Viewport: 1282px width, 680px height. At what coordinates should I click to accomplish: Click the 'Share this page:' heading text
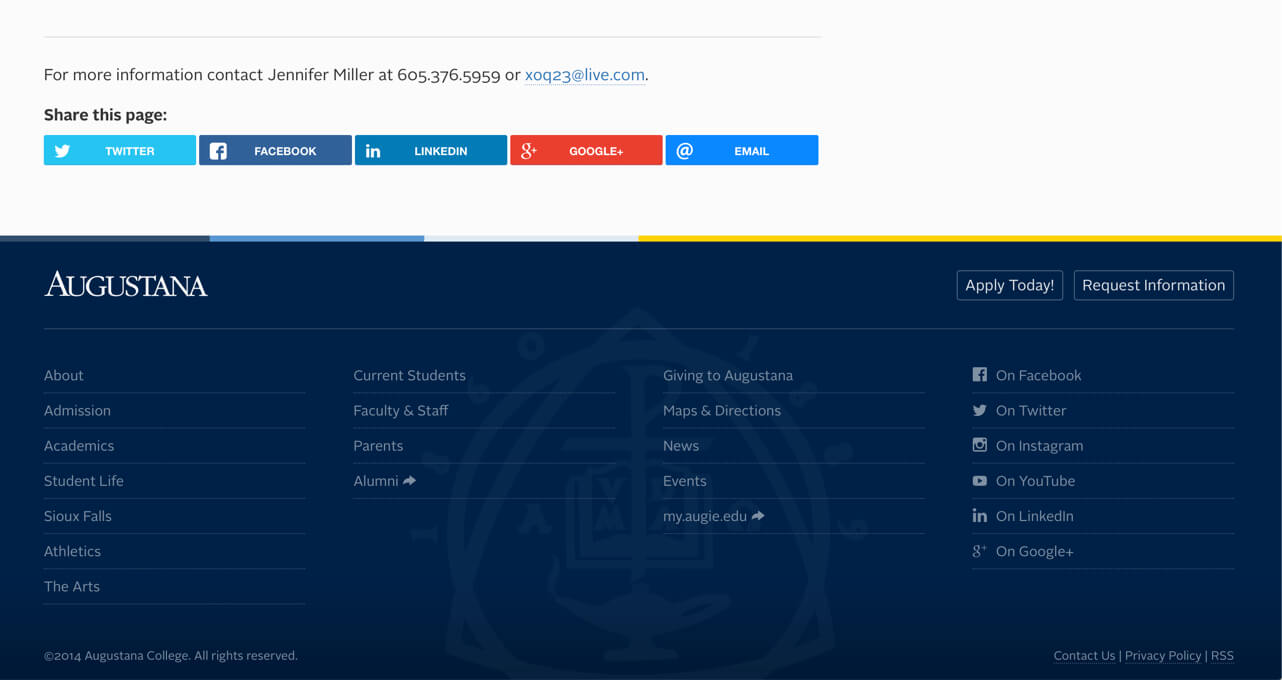pyautogui.click(x=106, y=115)
